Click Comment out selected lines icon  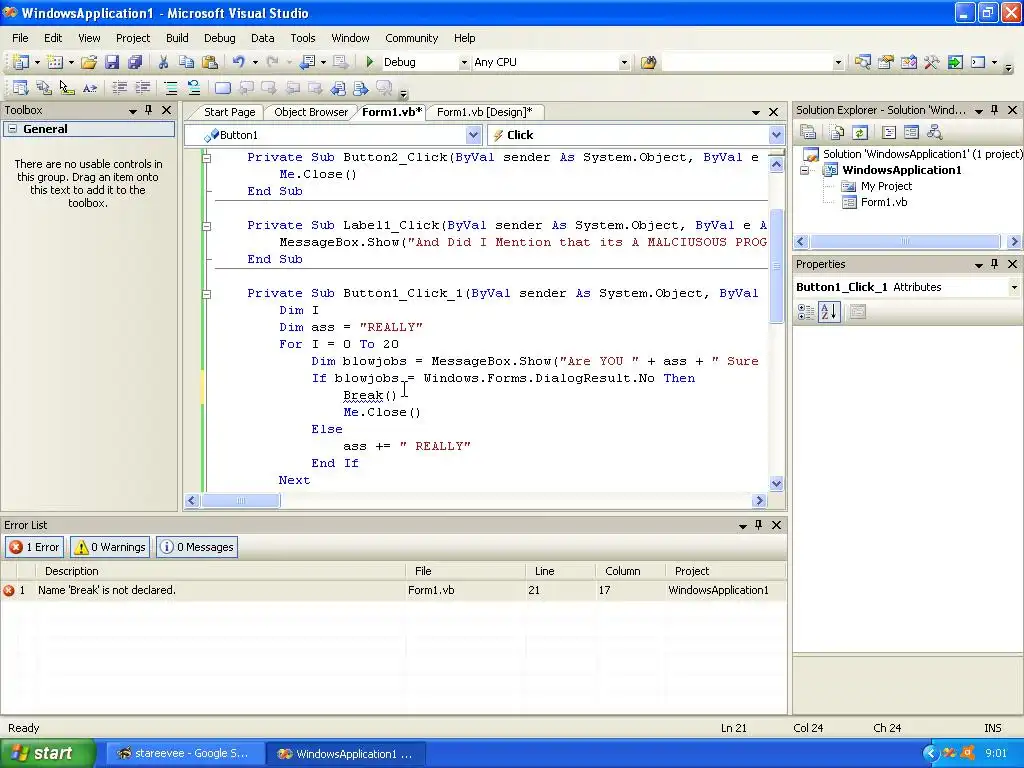(170, 88)
